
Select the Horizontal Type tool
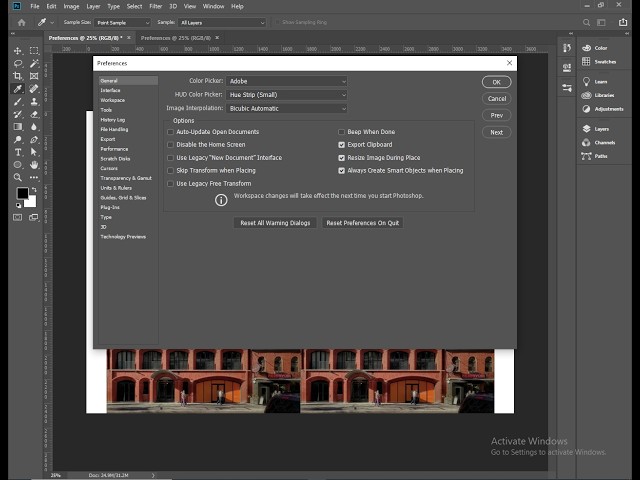[18, 152]
